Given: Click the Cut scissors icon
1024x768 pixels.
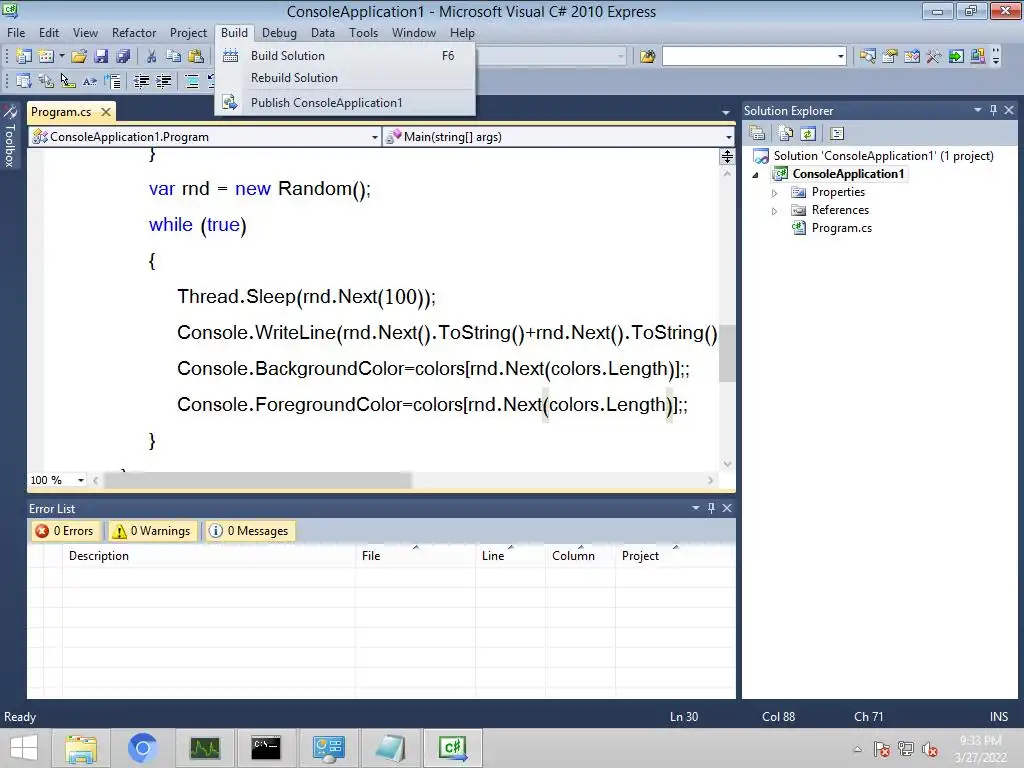Looking at the screenshot, I should [x=152, y=56].
